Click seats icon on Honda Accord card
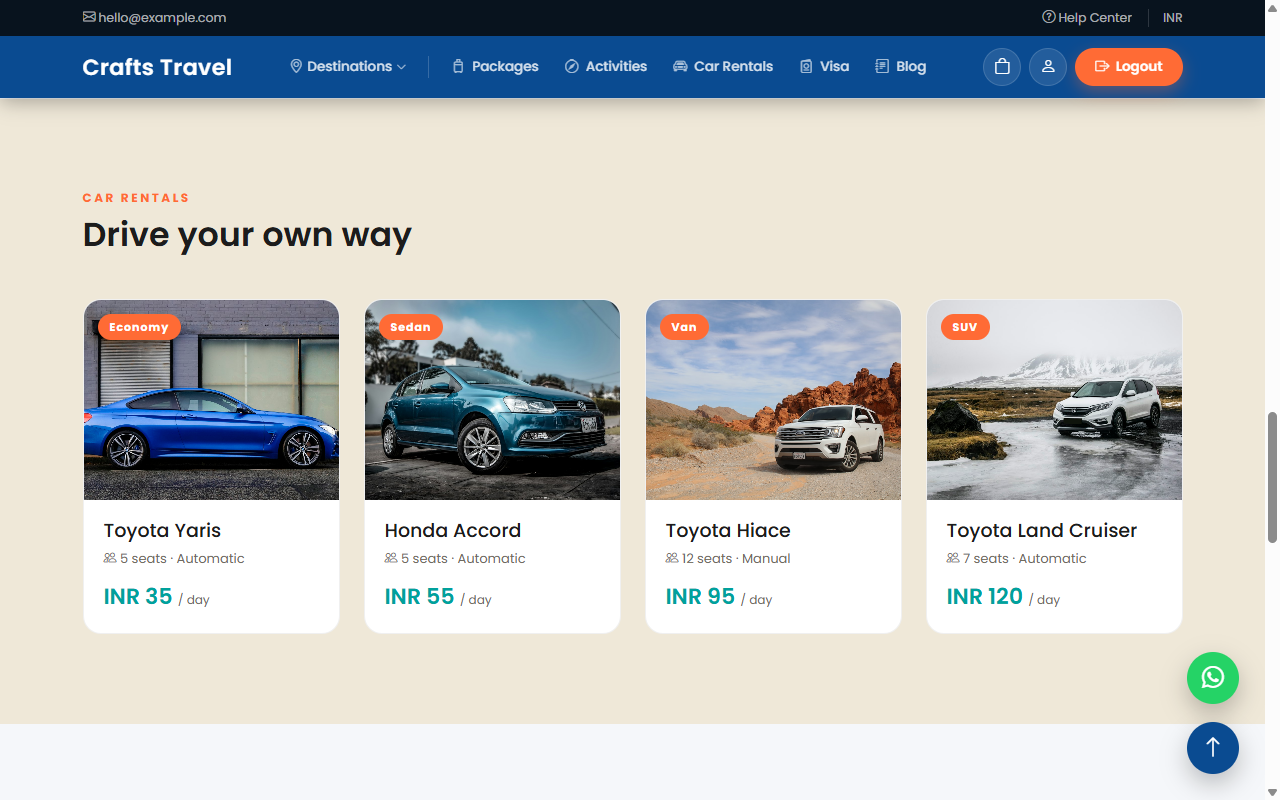This screenshot has width=1280, height=800. [391, 558]
